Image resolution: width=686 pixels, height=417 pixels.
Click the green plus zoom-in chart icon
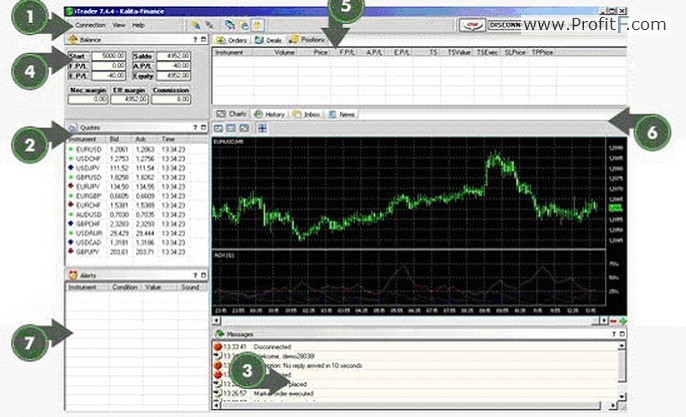tap(623, 321)
